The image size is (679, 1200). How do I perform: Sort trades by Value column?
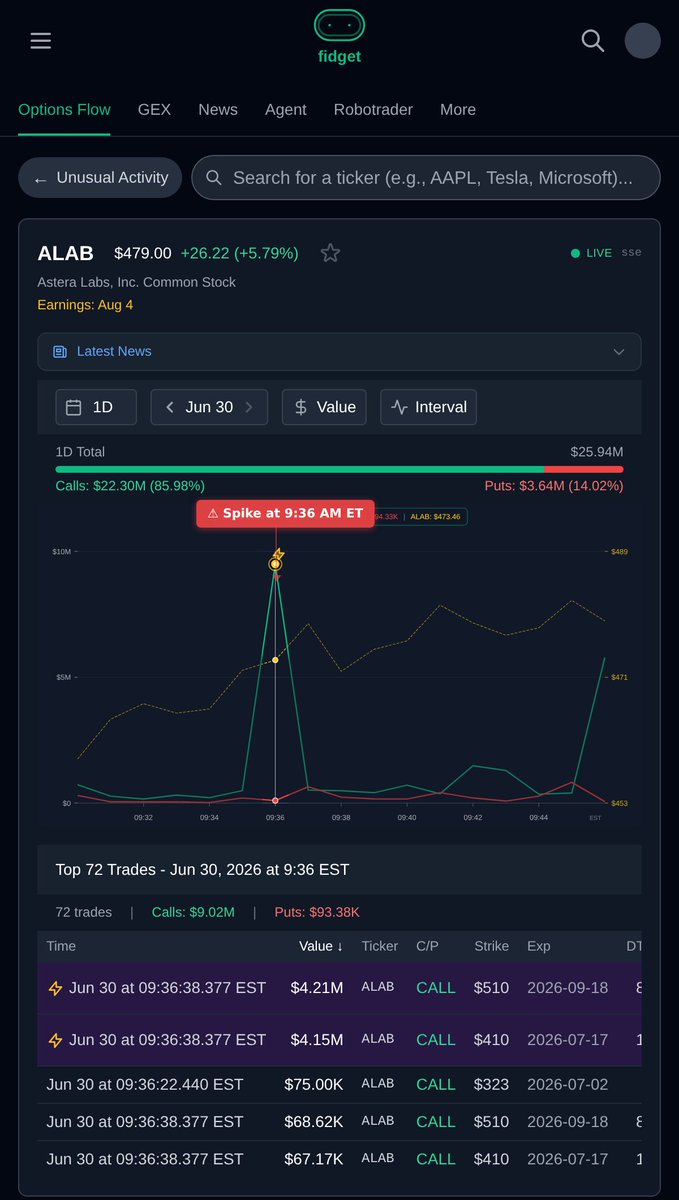(x=321, y=946)
